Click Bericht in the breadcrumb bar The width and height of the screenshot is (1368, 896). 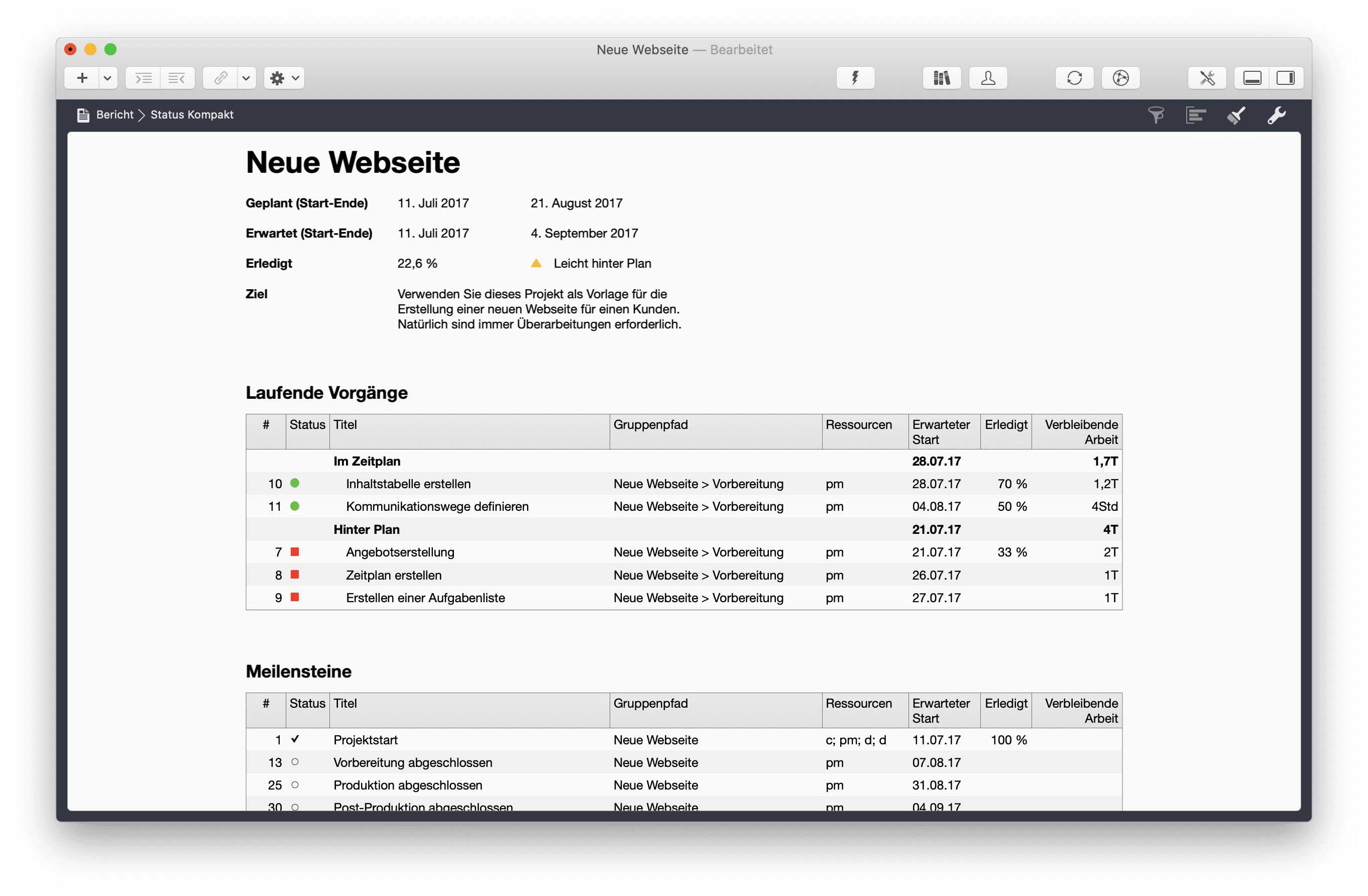[115, 115]
